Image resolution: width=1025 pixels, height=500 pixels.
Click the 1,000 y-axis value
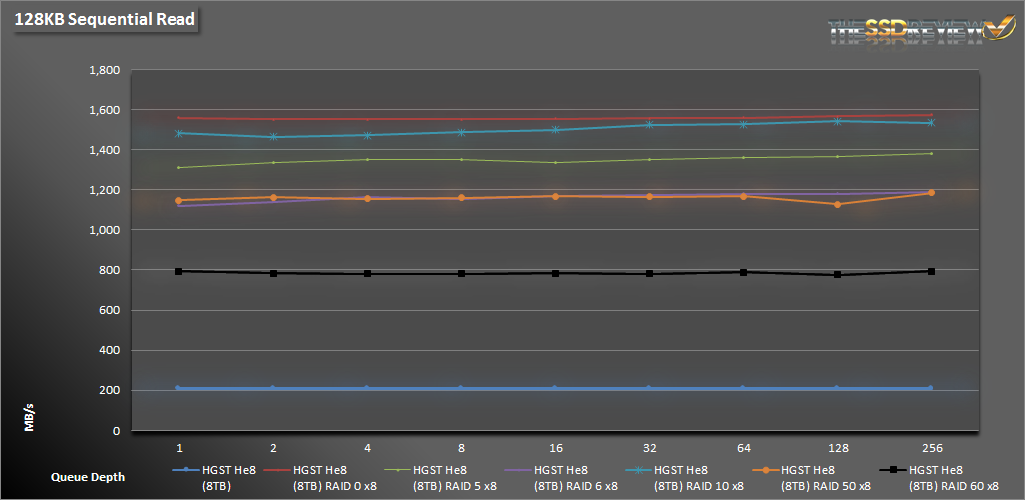(x=105, y=231)
